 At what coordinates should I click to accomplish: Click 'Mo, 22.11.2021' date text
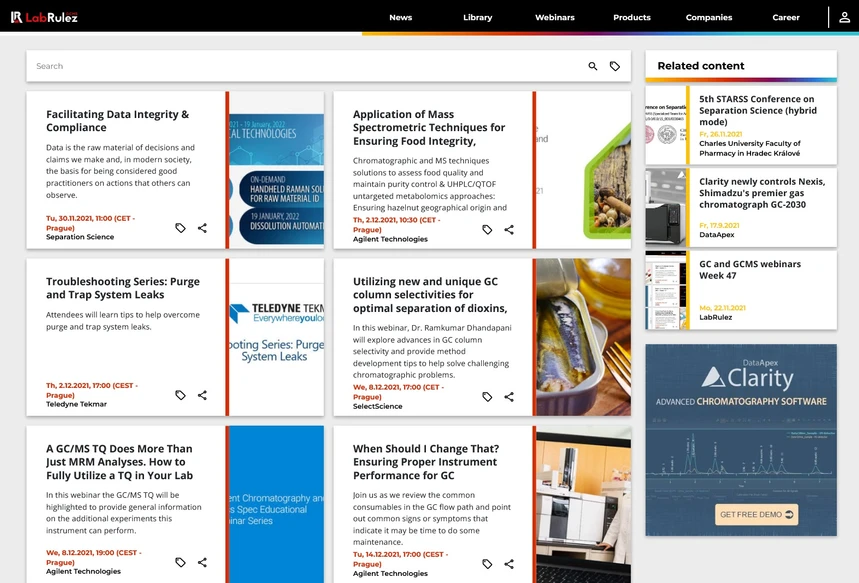pos(722,308)
